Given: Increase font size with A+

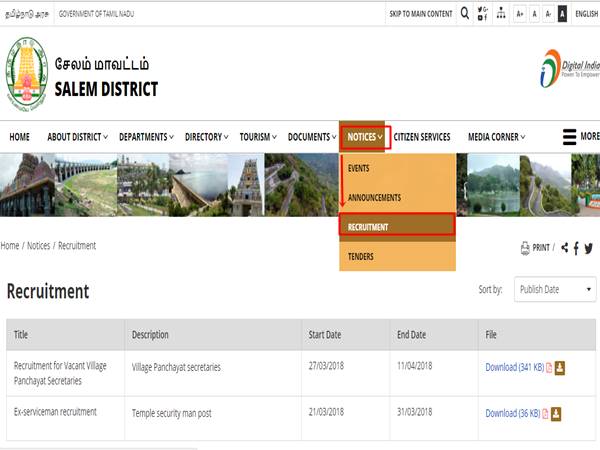Looking at the screenshot, I should (520, 14).
